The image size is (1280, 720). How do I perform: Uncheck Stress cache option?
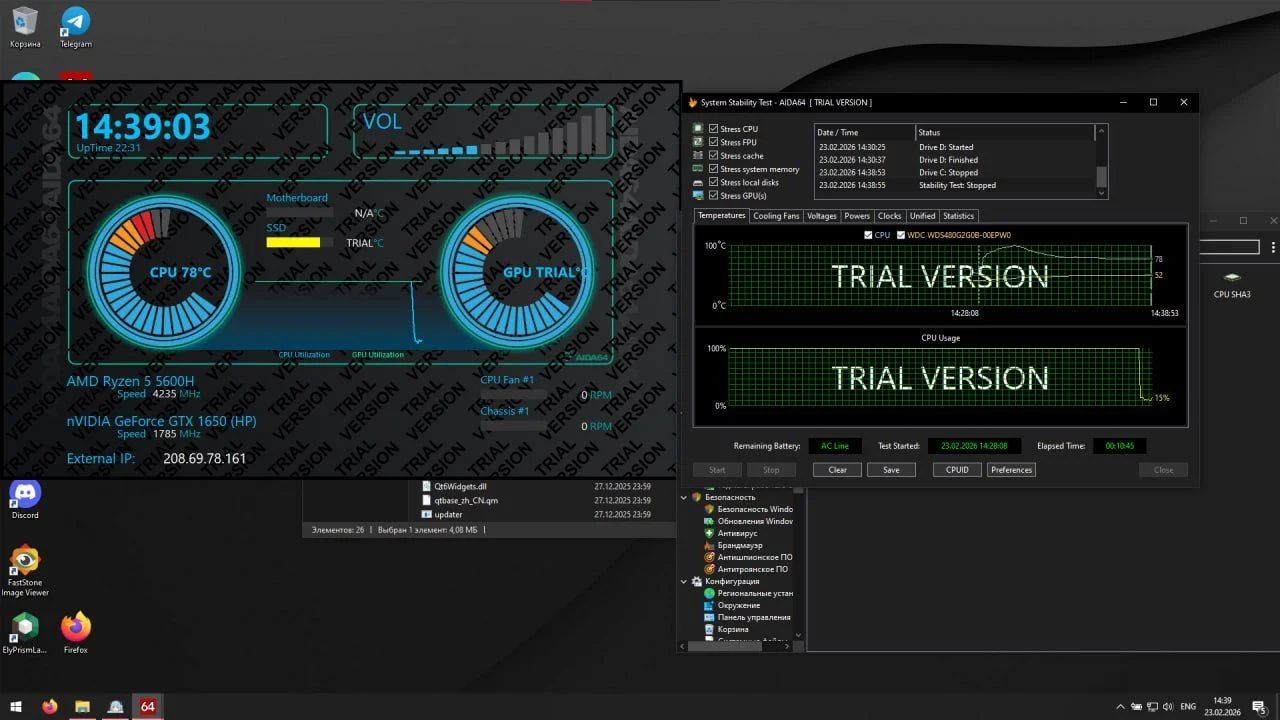click(713, 156)
